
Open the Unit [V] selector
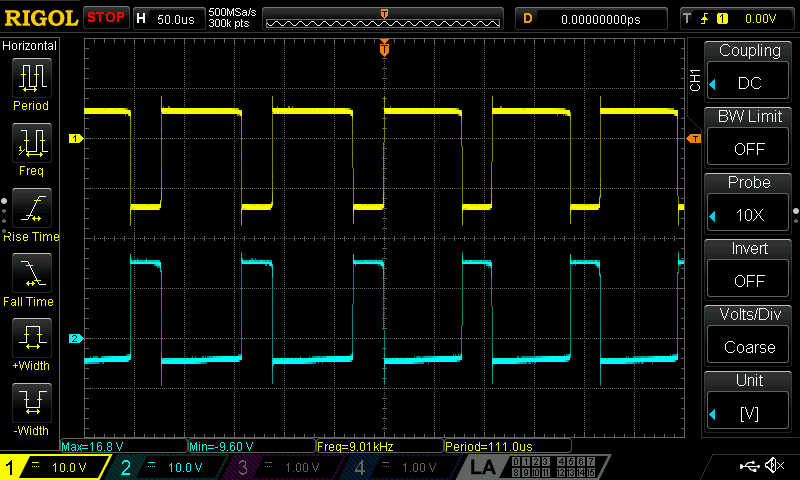pos(749,401)
